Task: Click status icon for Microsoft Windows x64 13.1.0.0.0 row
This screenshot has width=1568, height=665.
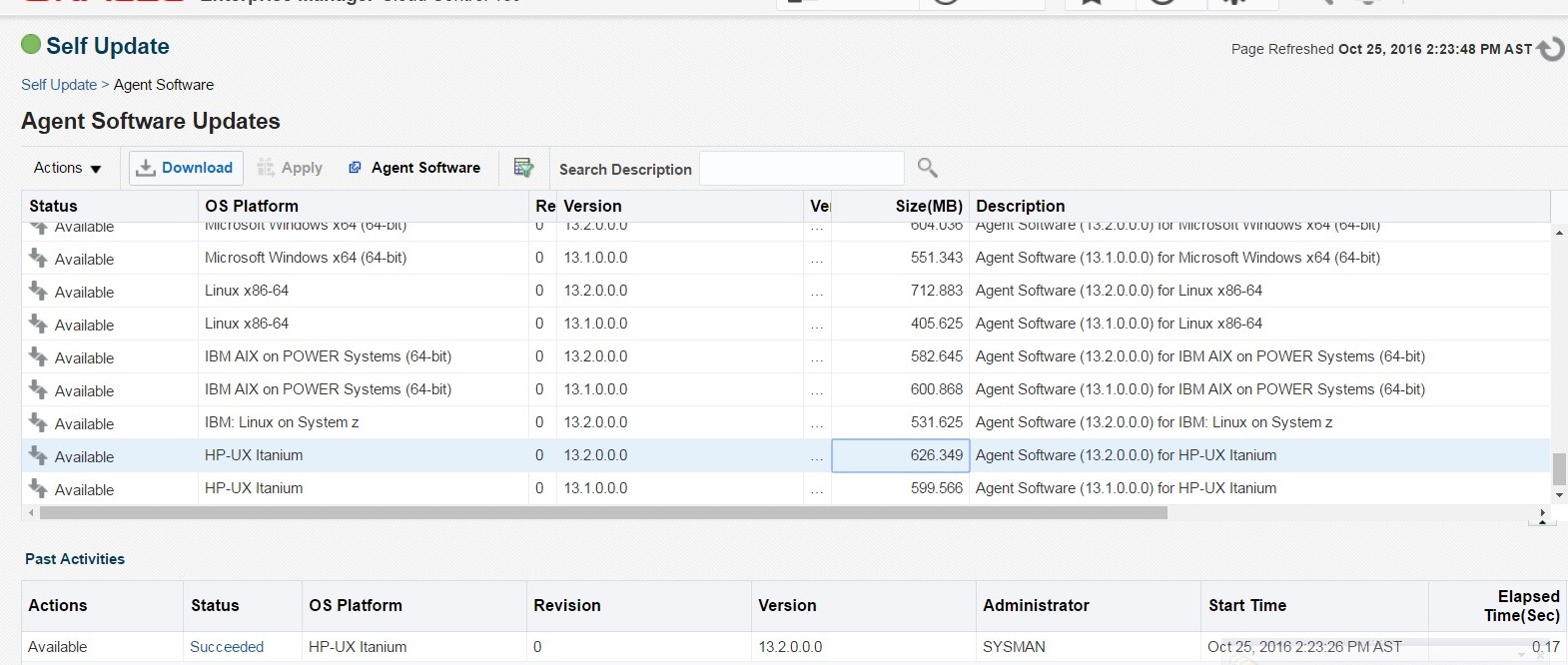Action: 39,258
